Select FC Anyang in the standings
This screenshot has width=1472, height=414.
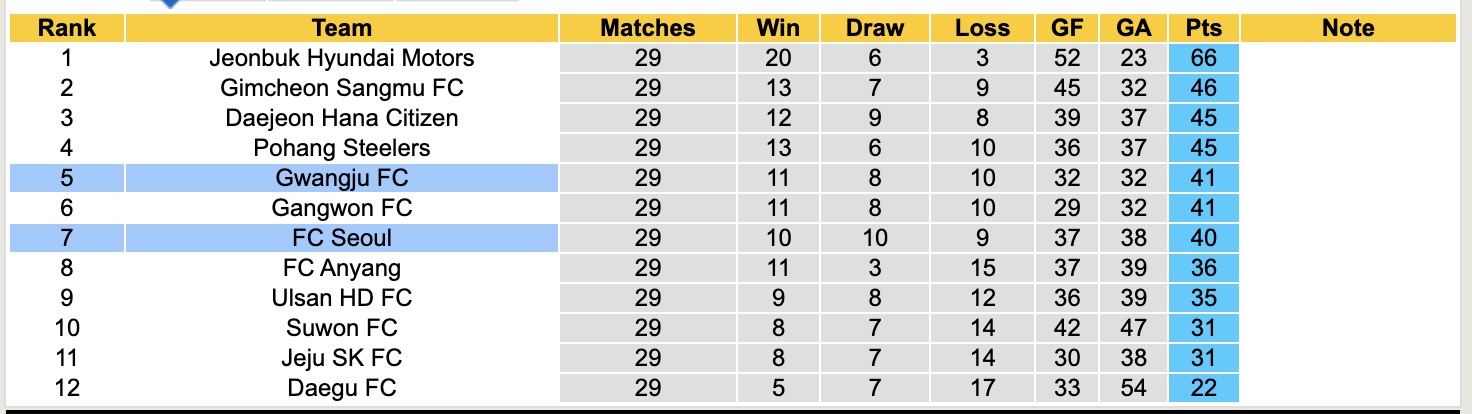[x=341, y=268]
